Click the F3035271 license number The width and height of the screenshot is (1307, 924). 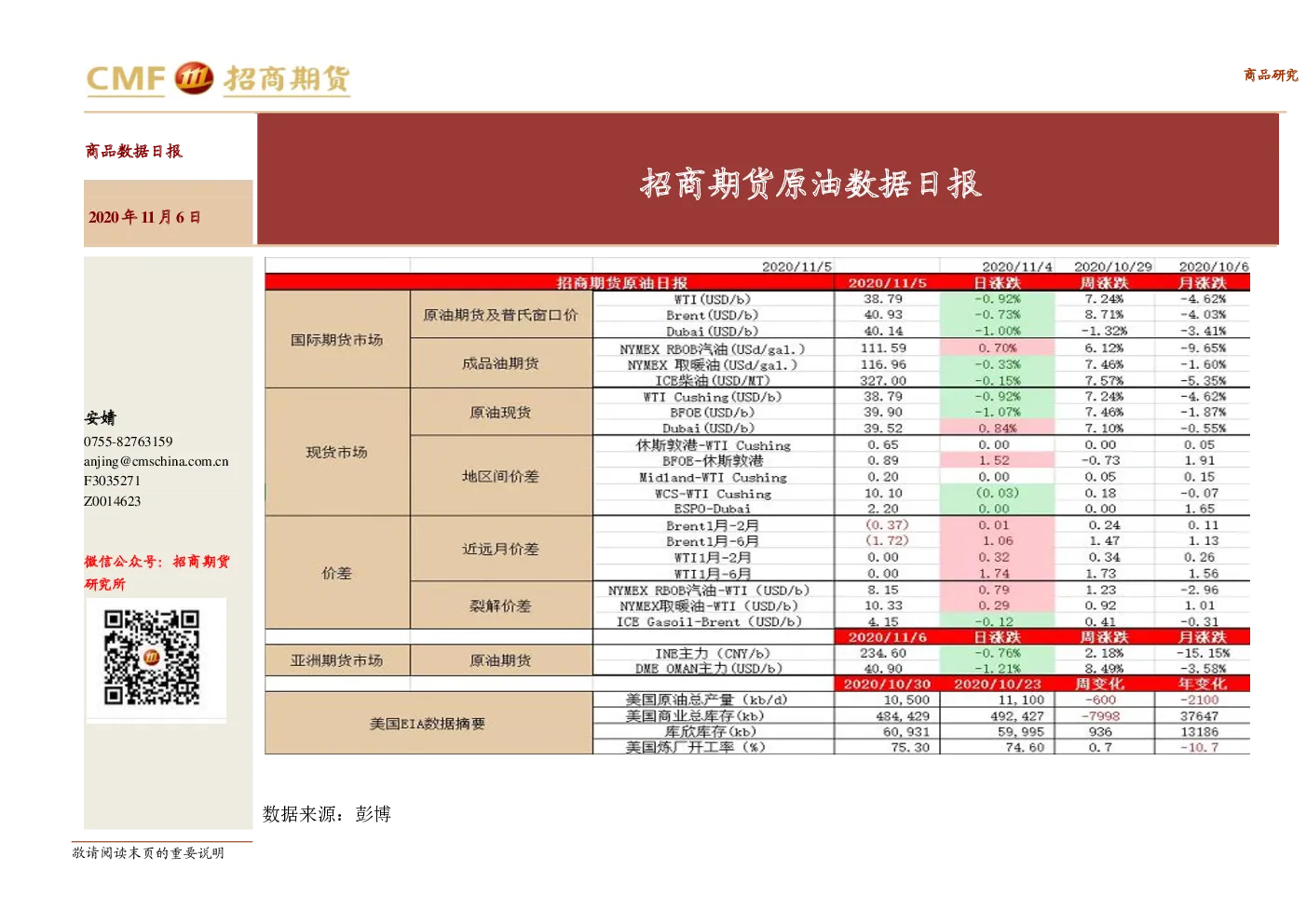112,481
